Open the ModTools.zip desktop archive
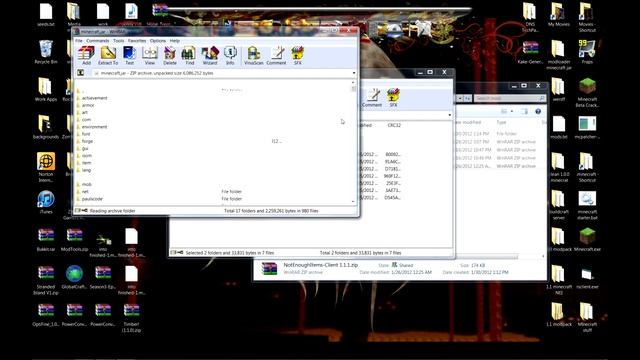 coord(74,240)
